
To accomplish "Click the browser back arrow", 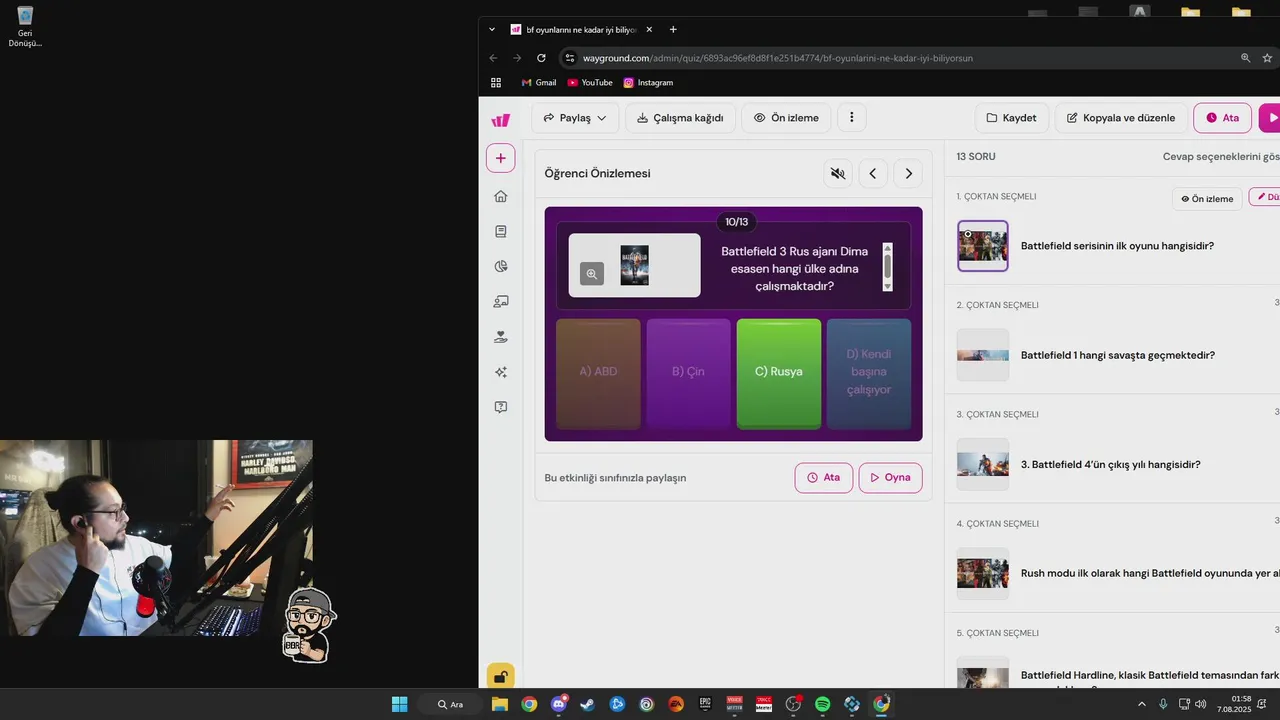I will point(493,58).
